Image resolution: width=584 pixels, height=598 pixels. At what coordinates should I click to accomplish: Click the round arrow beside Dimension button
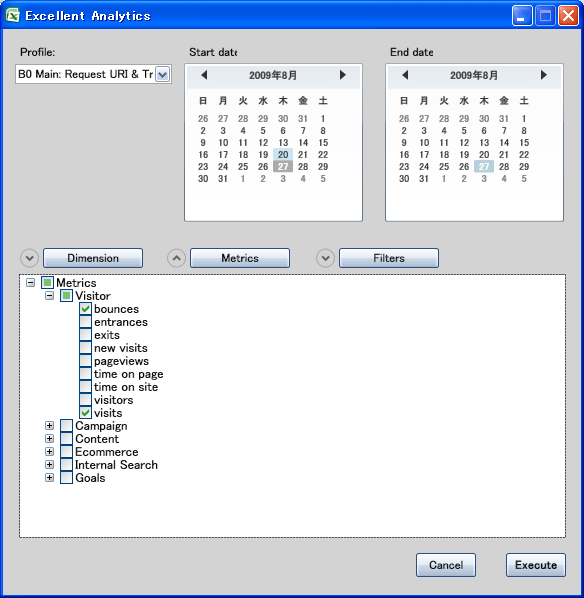click(x=29, y=258)
